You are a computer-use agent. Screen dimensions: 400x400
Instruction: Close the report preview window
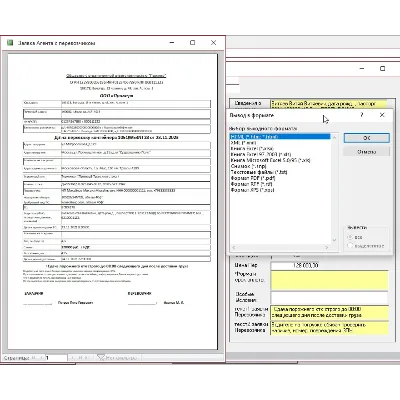point(213,43)
